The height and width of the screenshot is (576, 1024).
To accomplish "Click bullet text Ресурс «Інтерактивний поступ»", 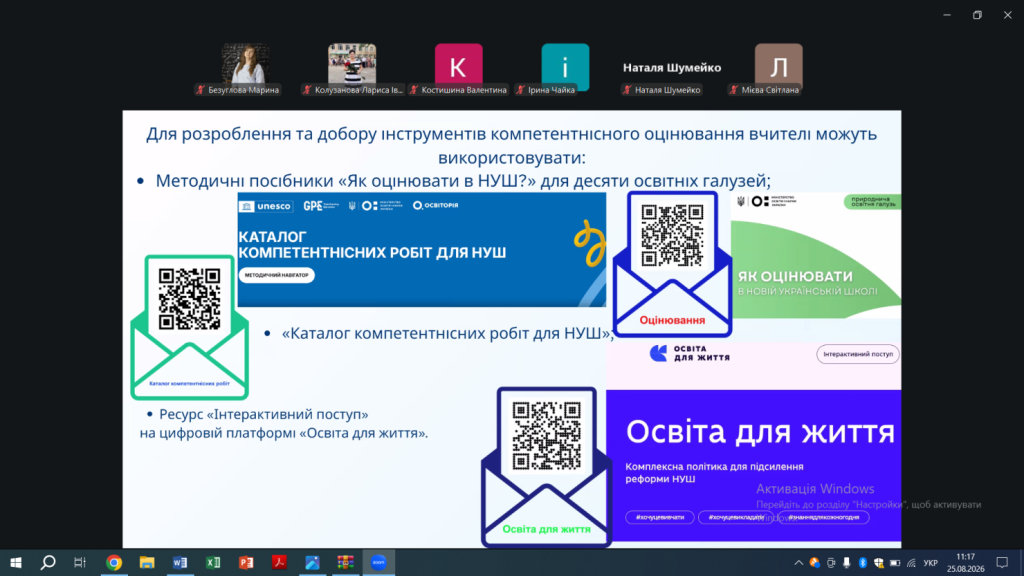I will coord(264,415).
